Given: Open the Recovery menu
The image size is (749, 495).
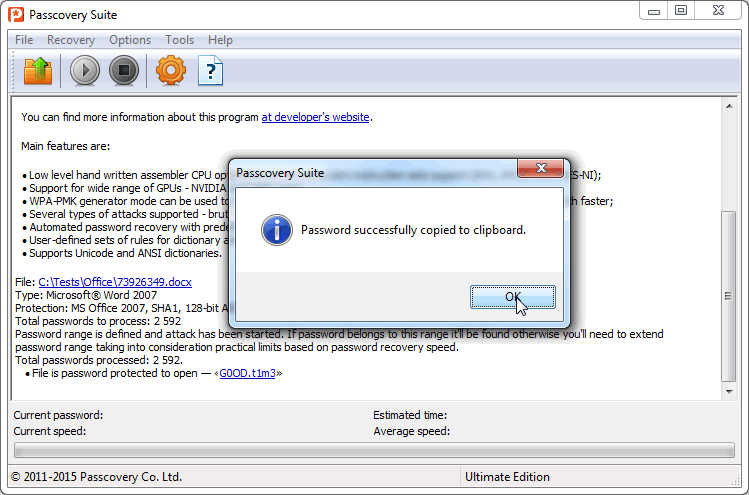Looking at the screenshot, I should (71, 40).
